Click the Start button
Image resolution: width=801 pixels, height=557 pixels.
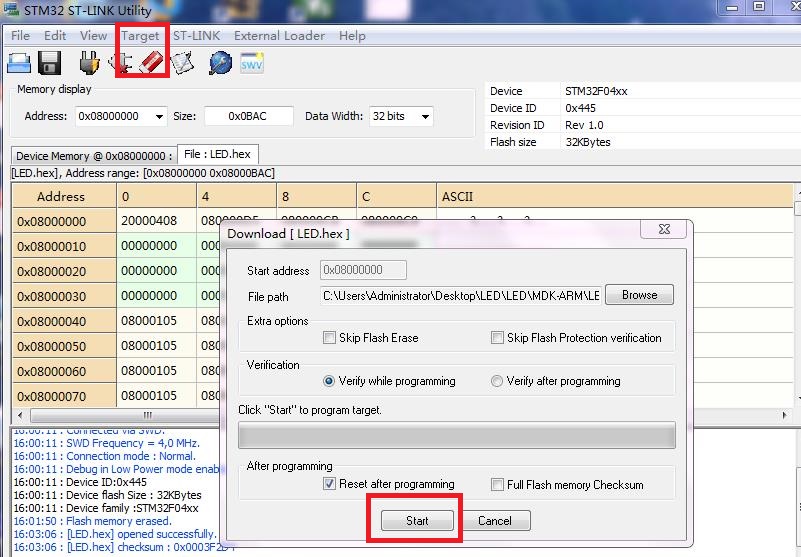tap(417, 521)
